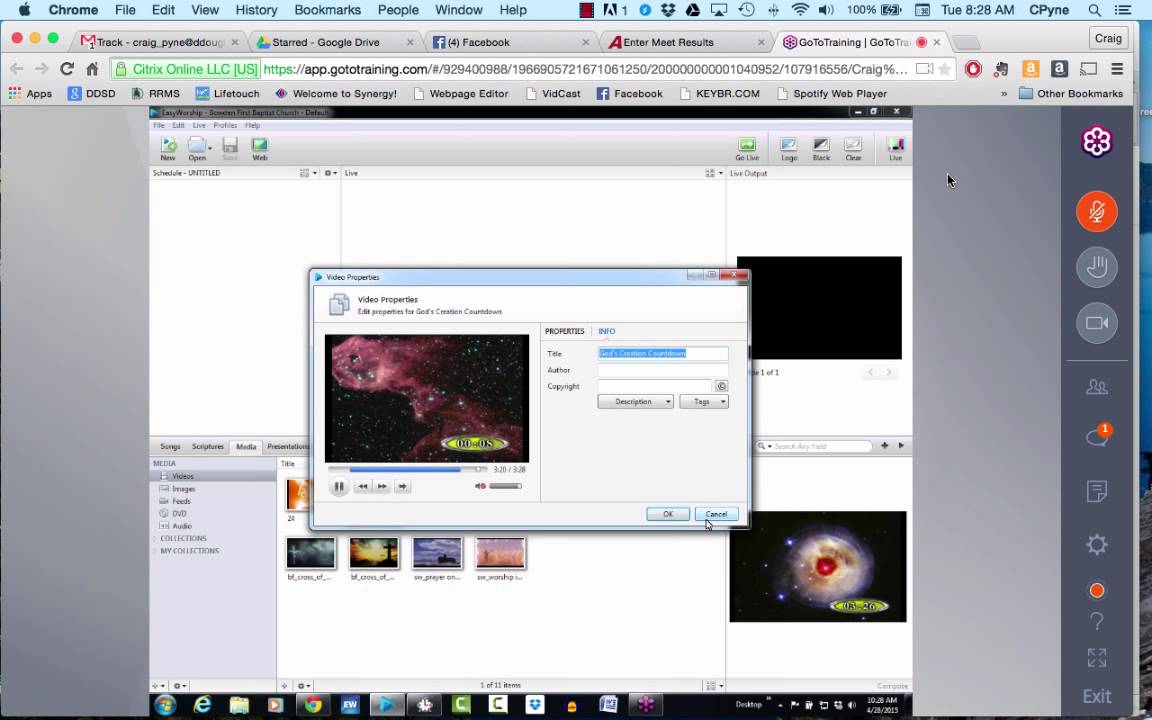Open the Songs tab
This screenshot has width=1152, height=720.
(170, 447)
